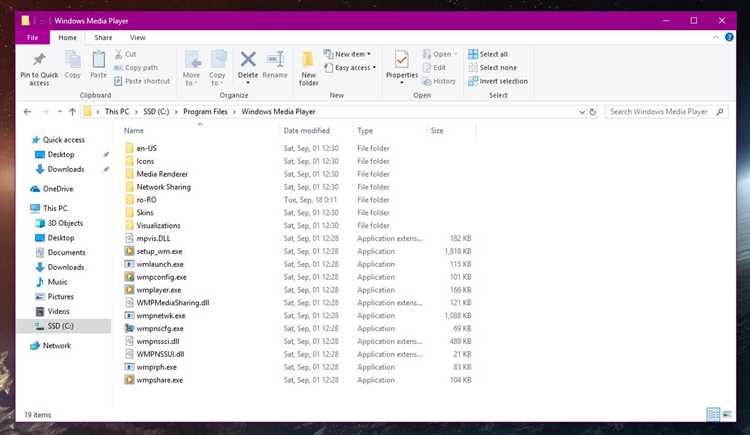Open Videos in the navigation pane
Image resolution: width=750 pixels, height=435 pixels.
click(x=58, y=311)
